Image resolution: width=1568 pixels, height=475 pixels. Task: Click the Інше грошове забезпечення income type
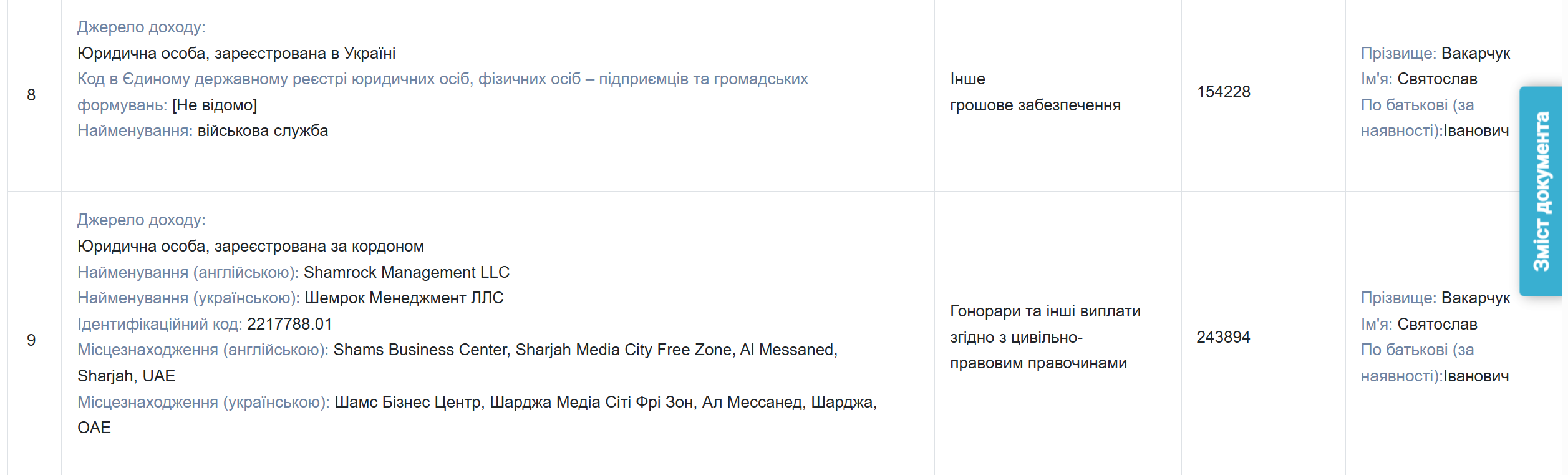coord(1035,92)
